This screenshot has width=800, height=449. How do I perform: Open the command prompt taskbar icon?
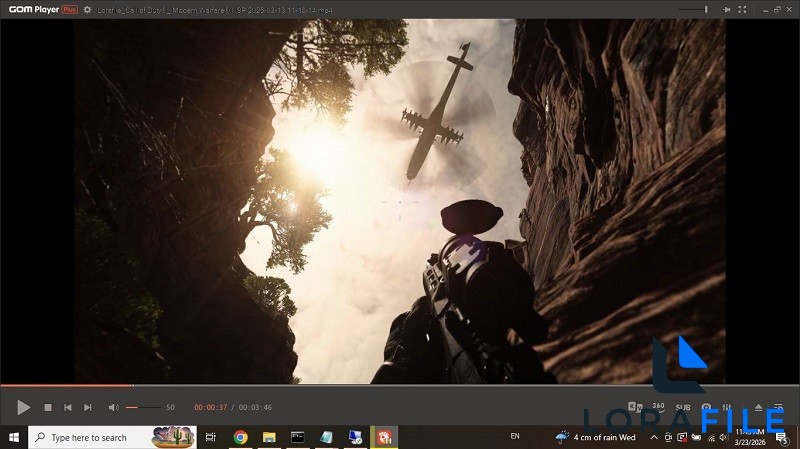coord(297,437)
